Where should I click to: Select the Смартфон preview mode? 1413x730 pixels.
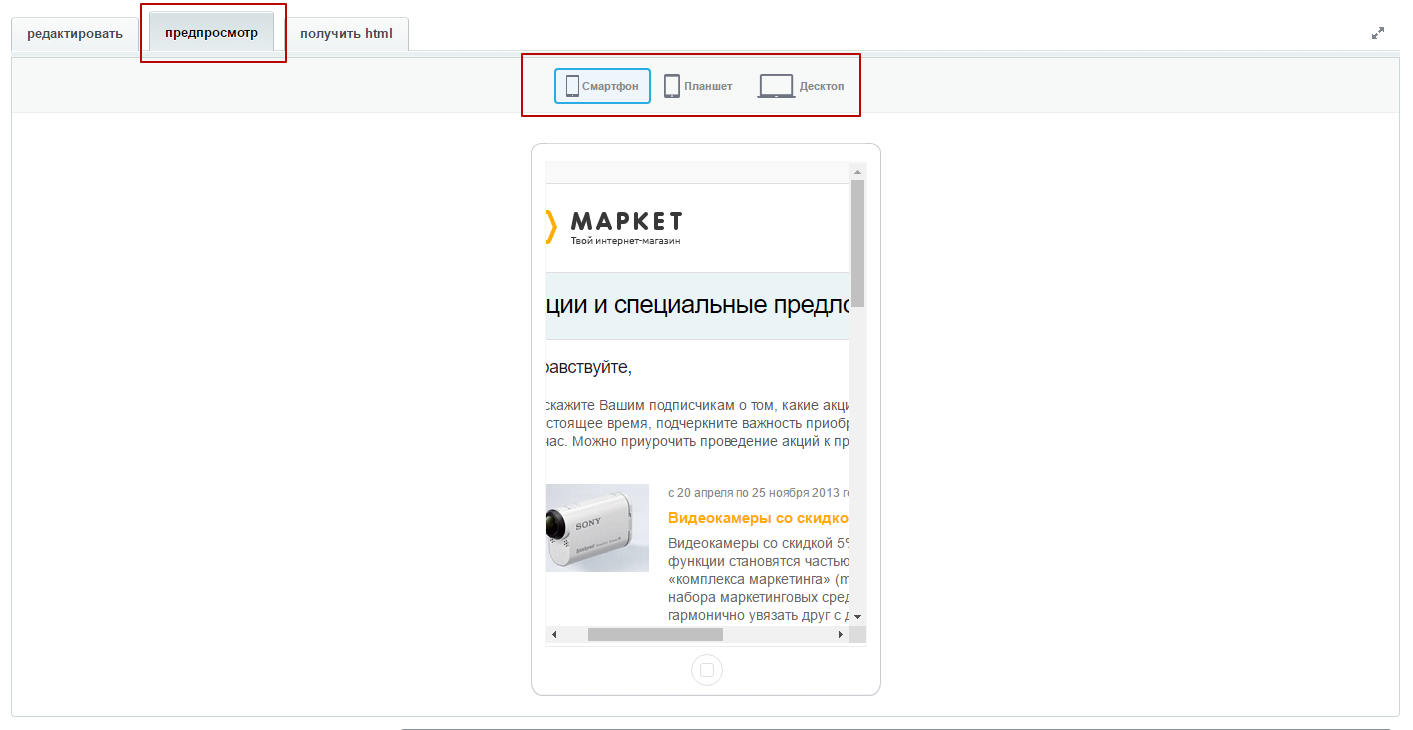[x=602, y=86]
